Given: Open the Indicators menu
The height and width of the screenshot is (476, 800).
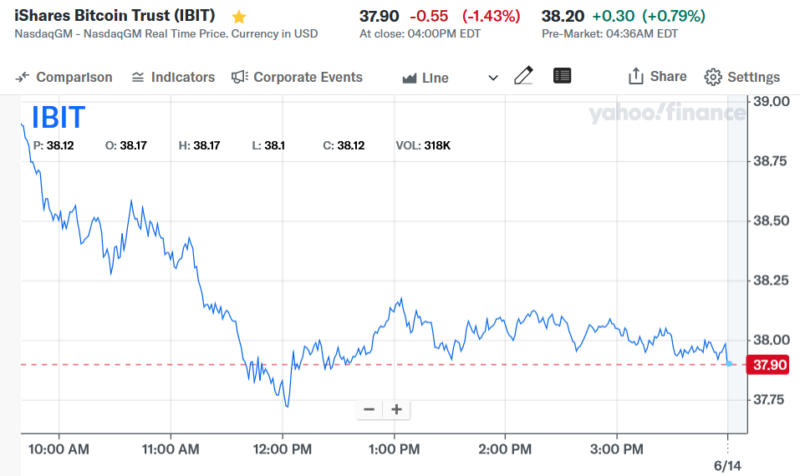Looking at the screenshot, I should click(173, 77).
